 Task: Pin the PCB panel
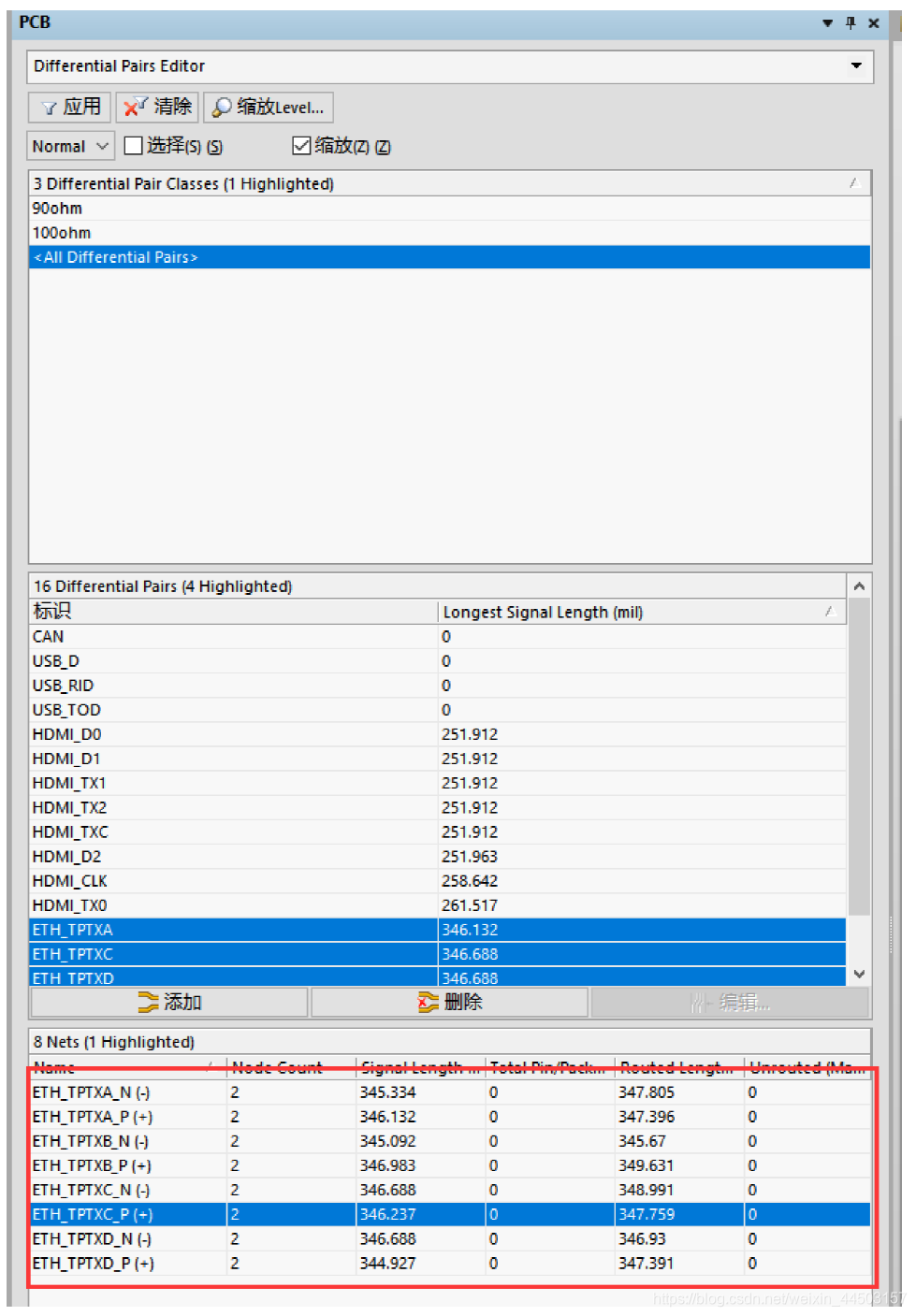851,23
